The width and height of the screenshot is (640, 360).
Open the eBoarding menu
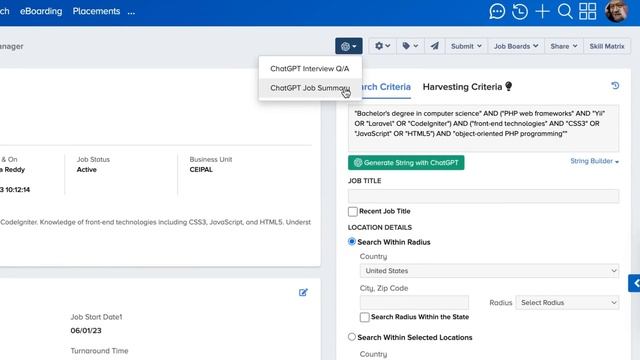coord(41,11)
